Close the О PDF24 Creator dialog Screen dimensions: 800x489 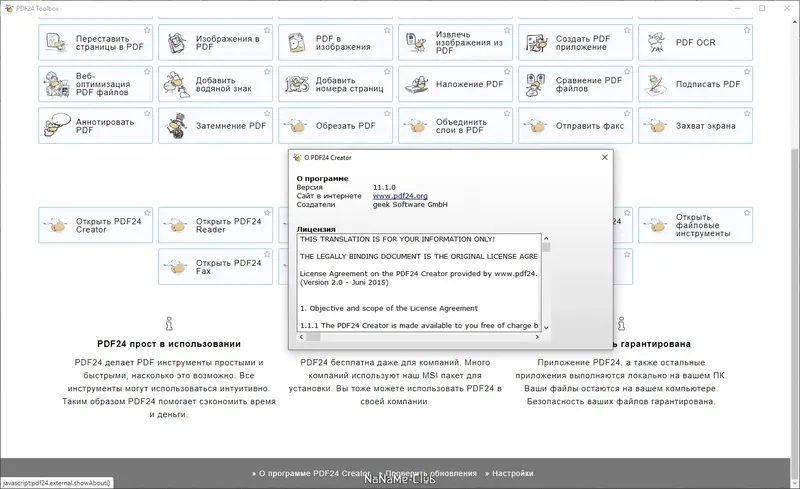click(x=605, y=157)
